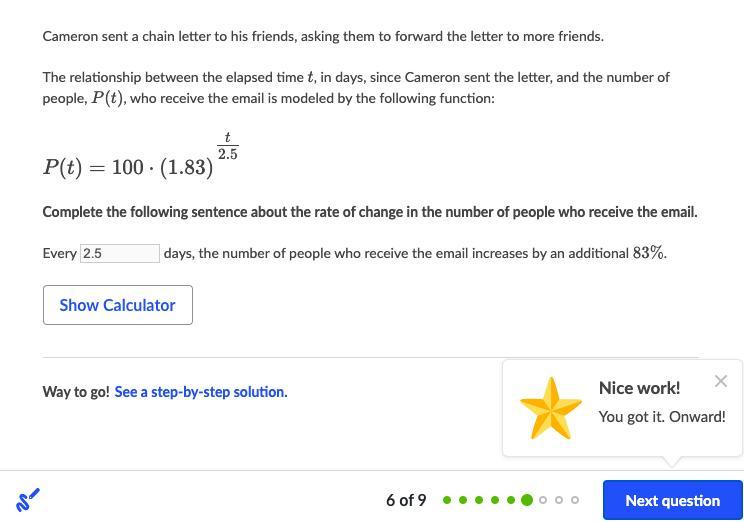Open the scratchpad pencil tool
The height and width of the screenshot is (522, 744).
coord(28,499)
